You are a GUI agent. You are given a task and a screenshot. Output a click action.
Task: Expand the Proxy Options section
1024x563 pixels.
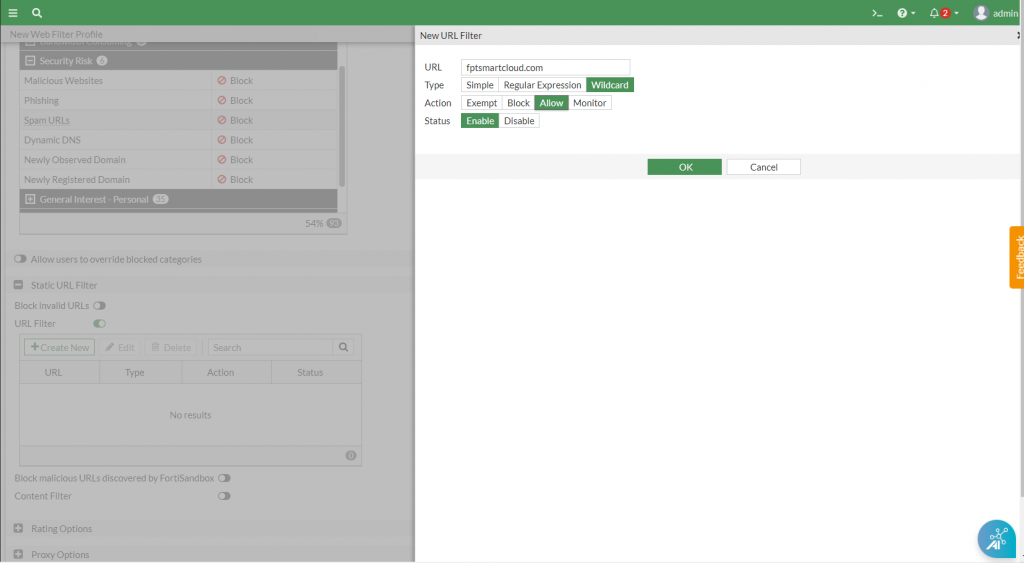click(19, 554)
